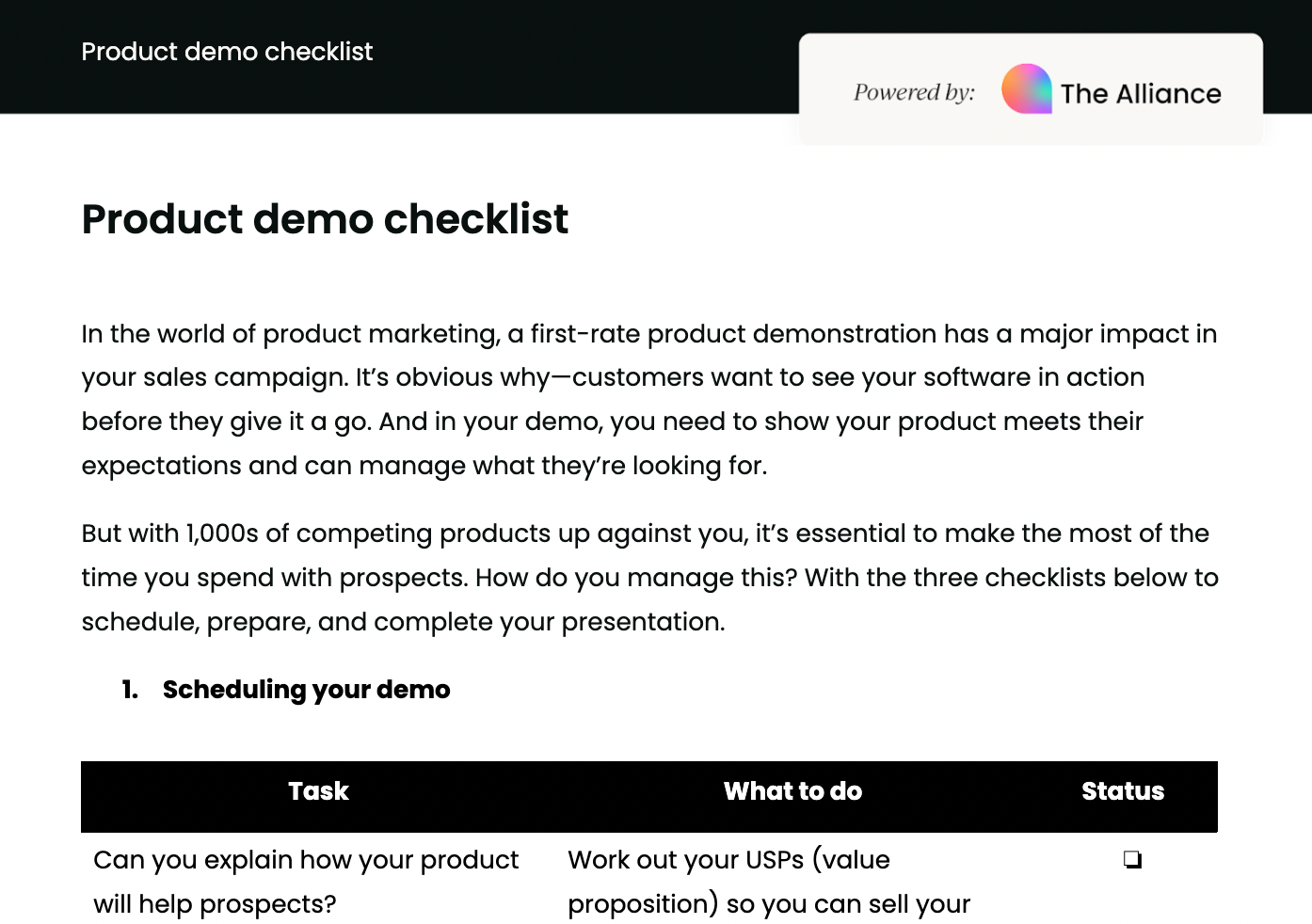Click "The Alliance" brand name text
This screenshot has height=924, width=1312.
tap(1141, 94)
